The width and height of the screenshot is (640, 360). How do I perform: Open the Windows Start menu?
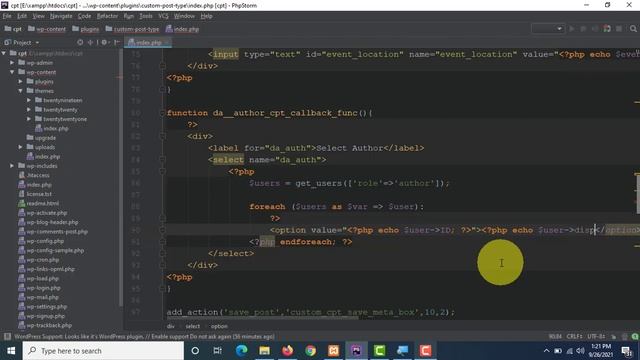11,351
